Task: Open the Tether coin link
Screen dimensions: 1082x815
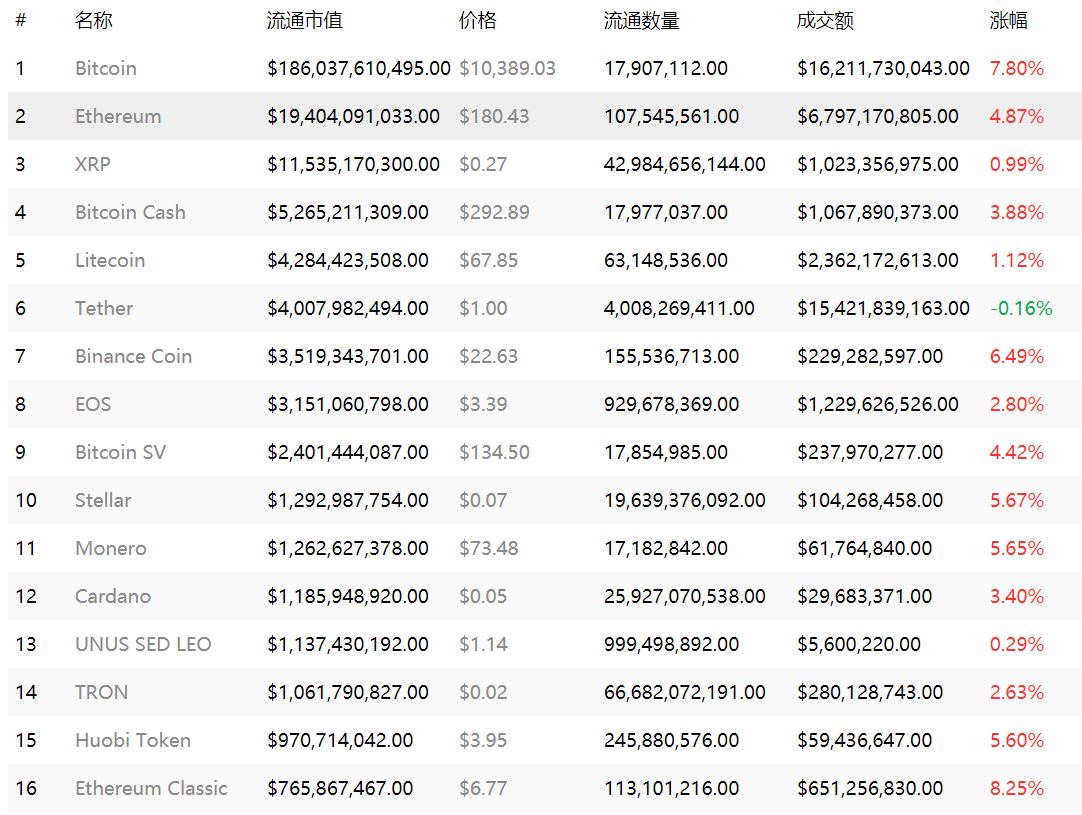Action: 104,309
